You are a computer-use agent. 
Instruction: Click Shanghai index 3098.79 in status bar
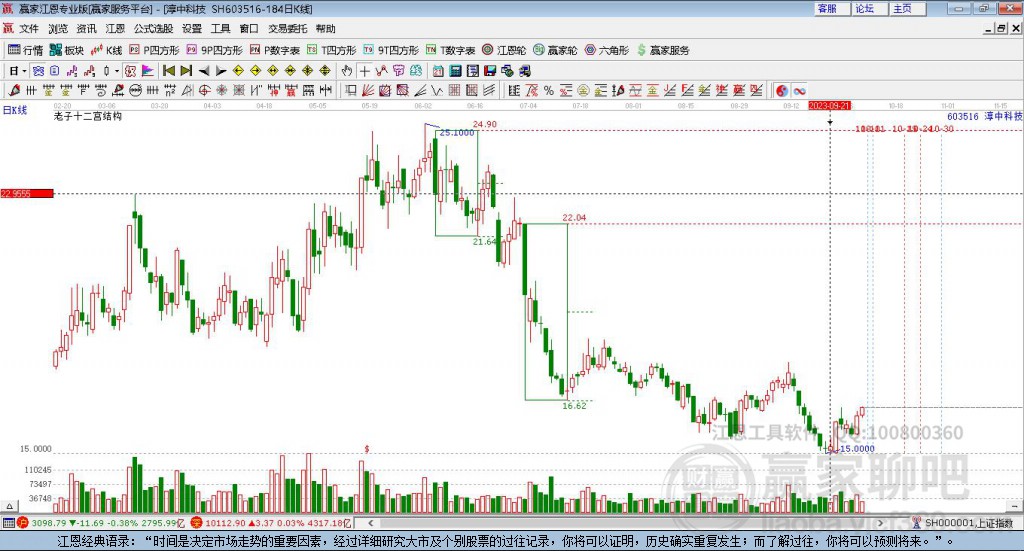pos(49,523)
